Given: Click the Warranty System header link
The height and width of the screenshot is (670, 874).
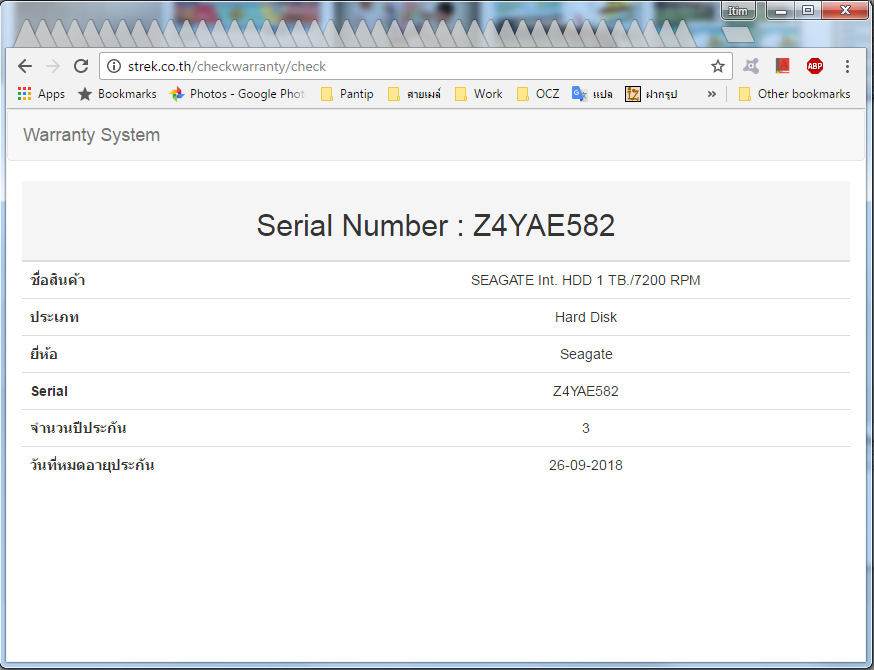Looking at the screenshot, I should [91, 135].
